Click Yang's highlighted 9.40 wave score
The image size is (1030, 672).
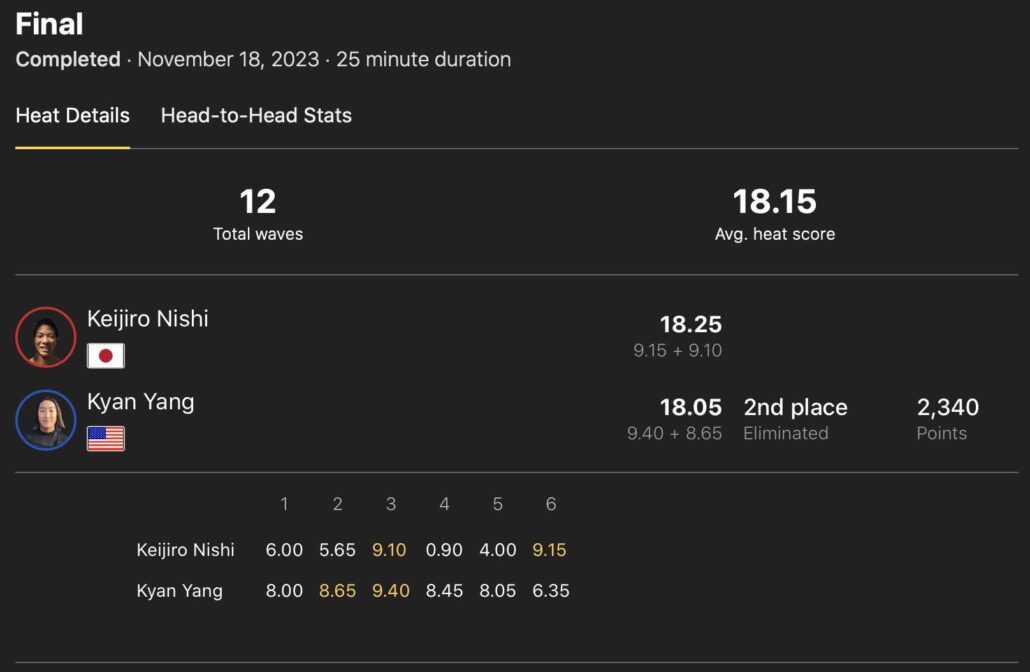[x=391, y=591]
